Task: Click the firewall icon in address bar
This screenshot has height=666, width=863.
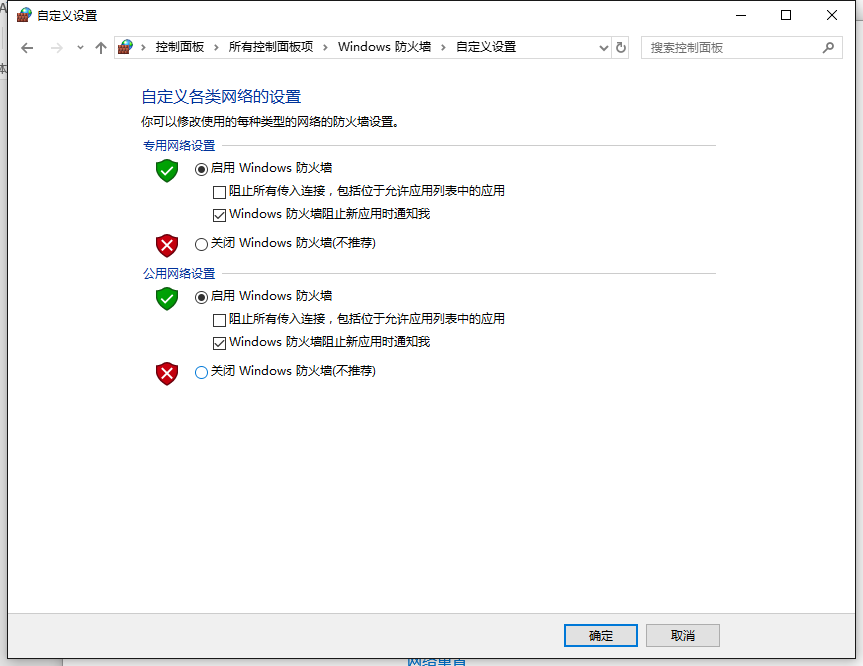Action: coord(125,47)
